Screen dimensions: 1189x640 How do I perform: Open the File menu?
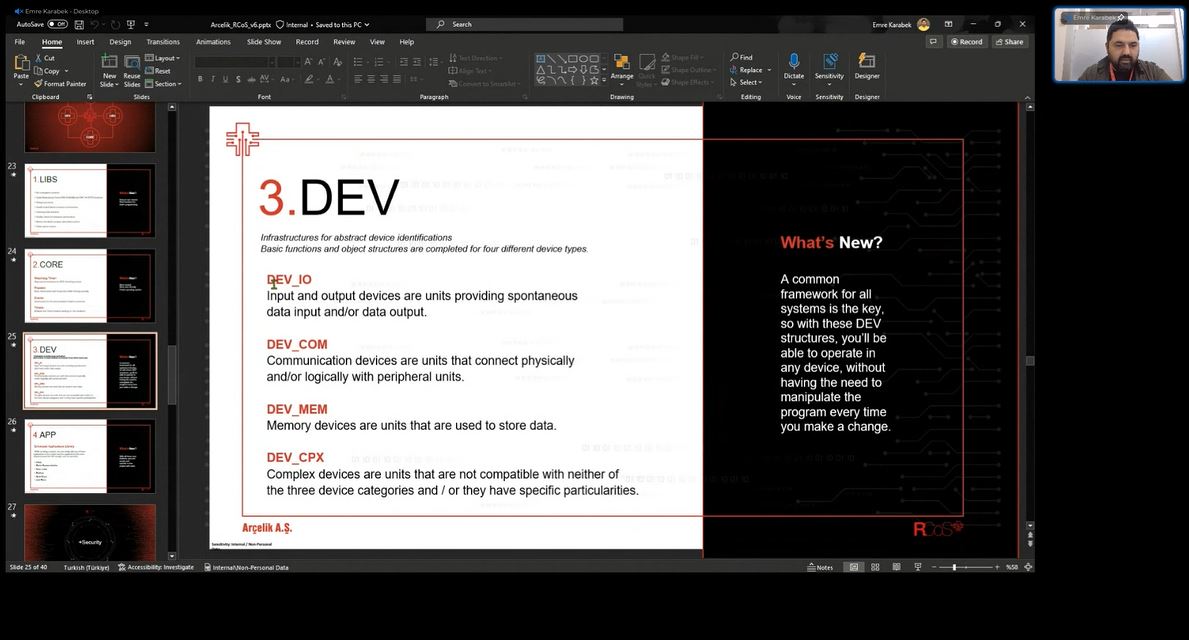pyautogui.click(x=20, y=42)
